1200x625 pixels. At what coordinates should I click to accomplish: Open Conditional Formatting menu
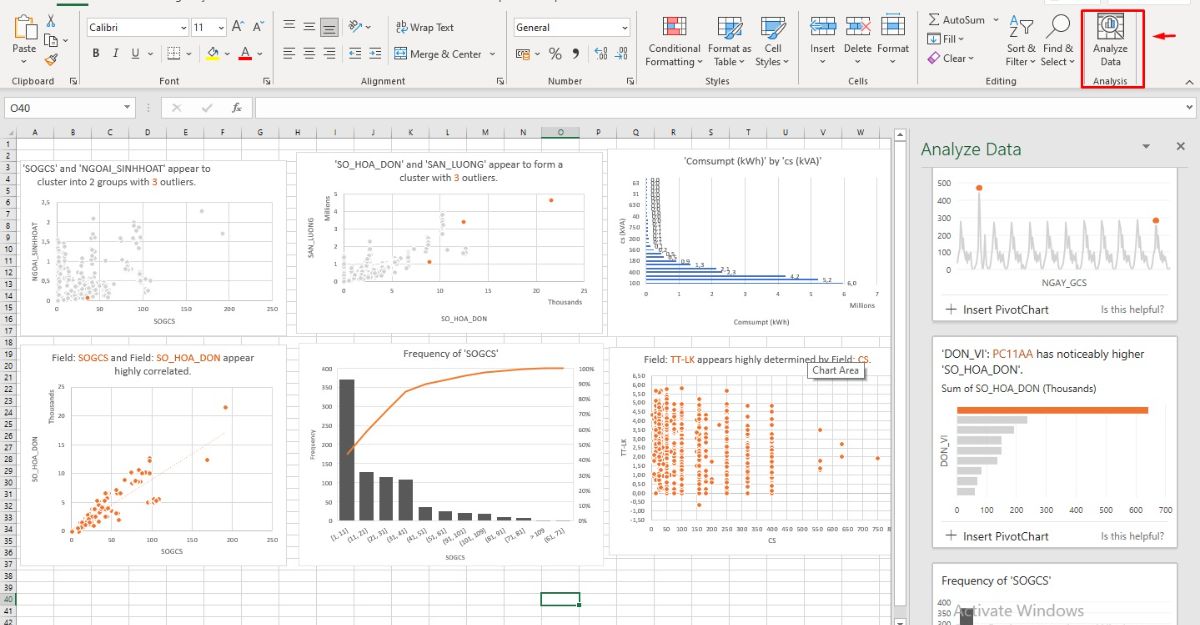tap(674, 41)
